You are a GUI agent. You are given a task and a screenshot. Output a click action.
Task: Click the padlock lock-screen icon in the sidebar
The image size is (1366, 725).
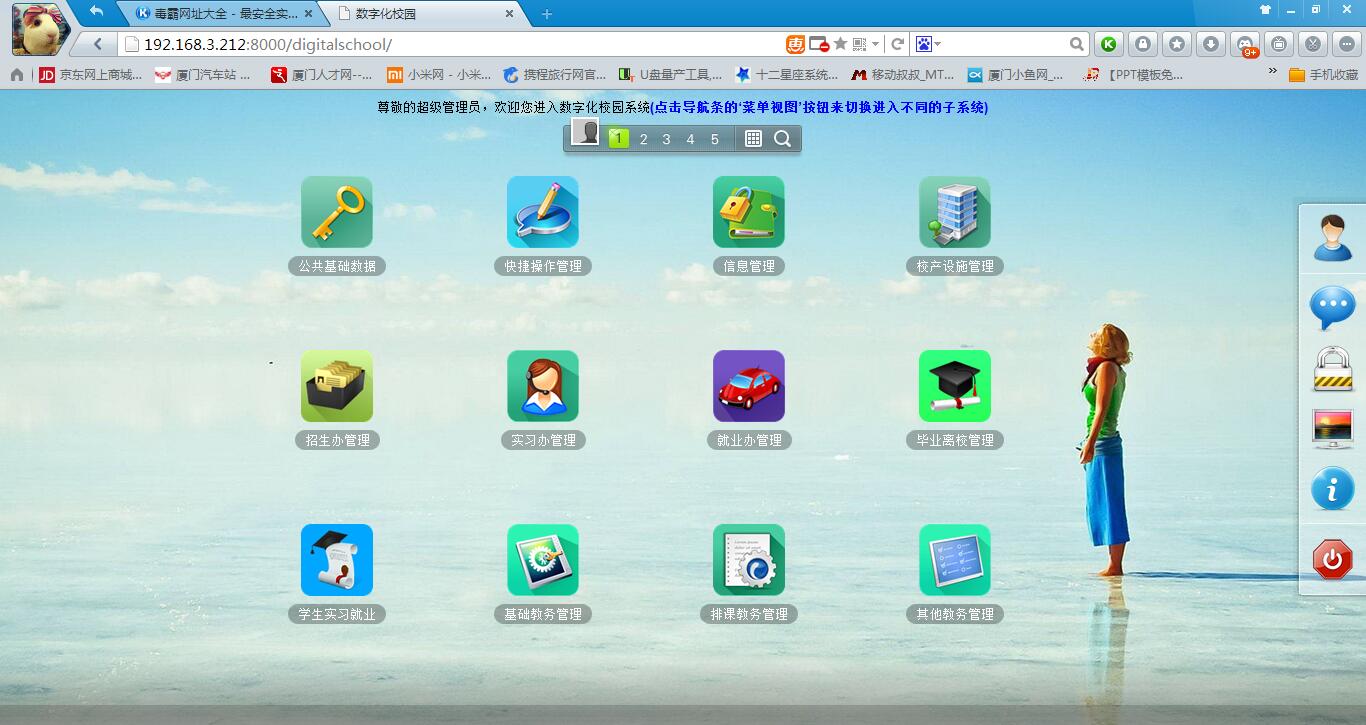point(1332,369)
